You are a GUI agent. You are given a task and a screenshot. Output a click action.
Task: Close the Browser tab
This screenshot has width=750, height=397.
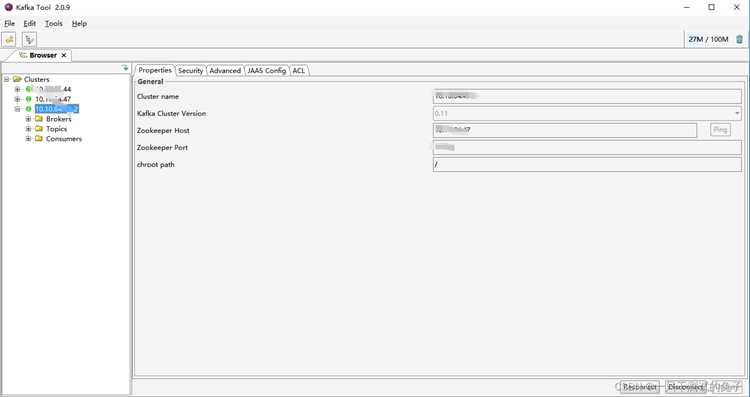coord(64,55)
